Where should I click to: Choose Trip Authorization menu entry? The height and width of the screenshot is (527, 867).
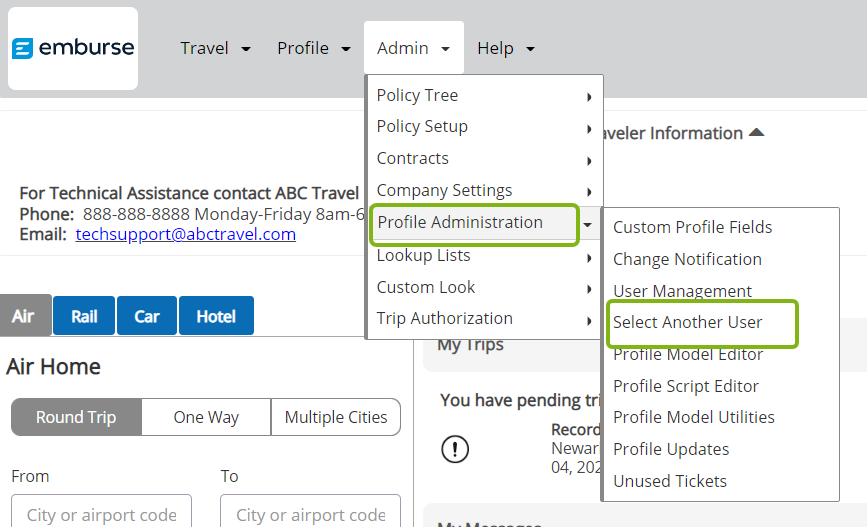[x=445, y=319]
